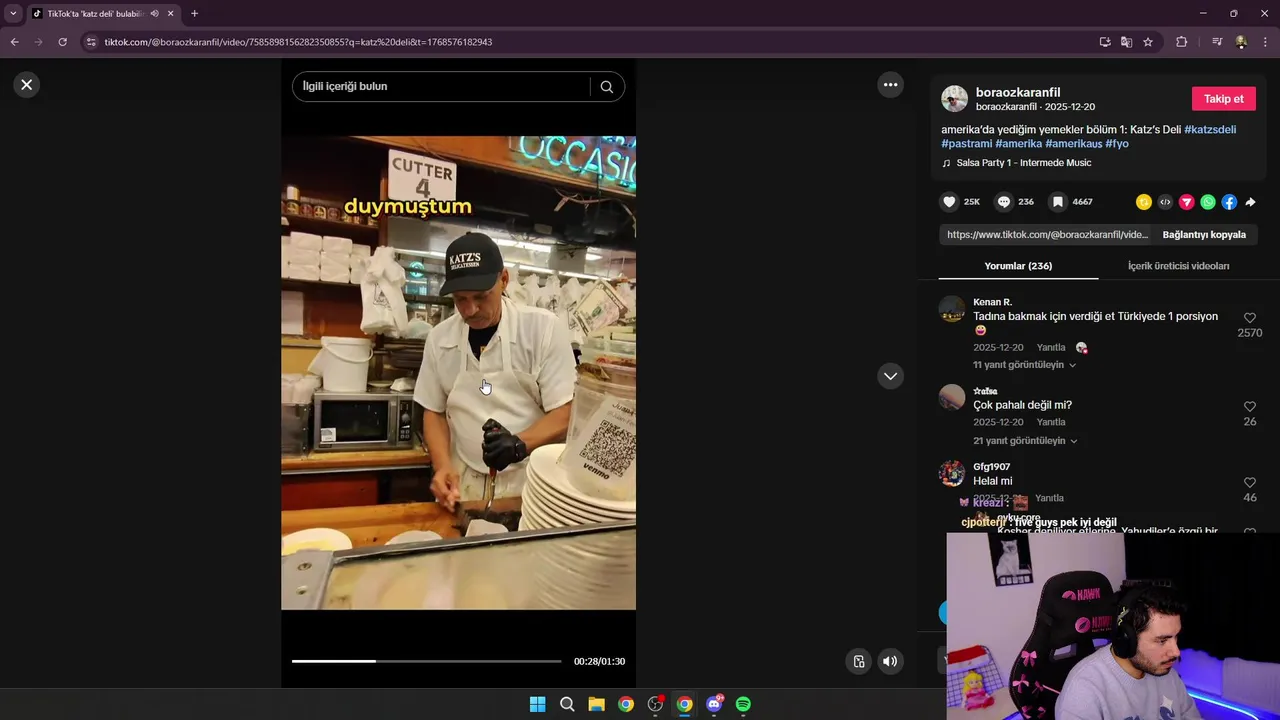Follow boraozkaranfil with 'Takip et' button
The width and height of the screenshot is (1280, 720).
click(1223, 99)
